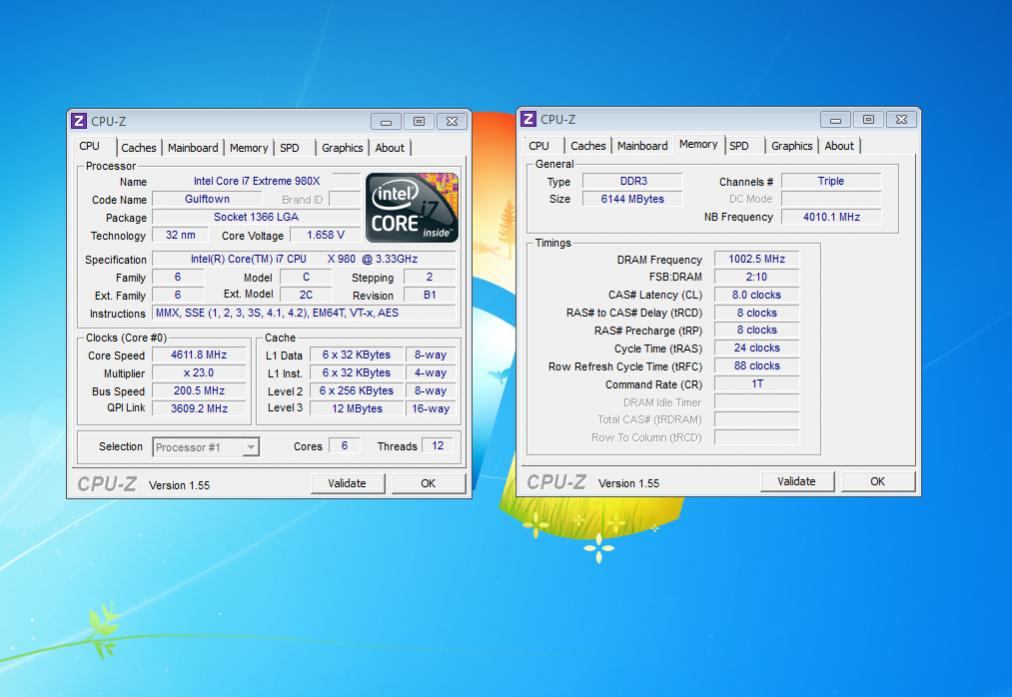Click Validate in left CPU-Z window

347,483
